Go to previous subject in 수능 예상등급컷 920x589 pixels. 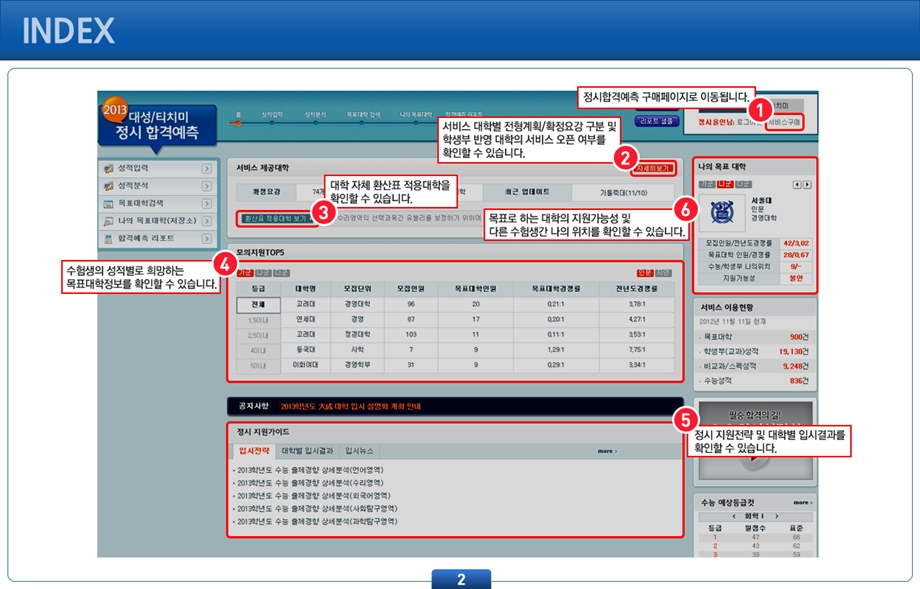(x=734, y=516)
